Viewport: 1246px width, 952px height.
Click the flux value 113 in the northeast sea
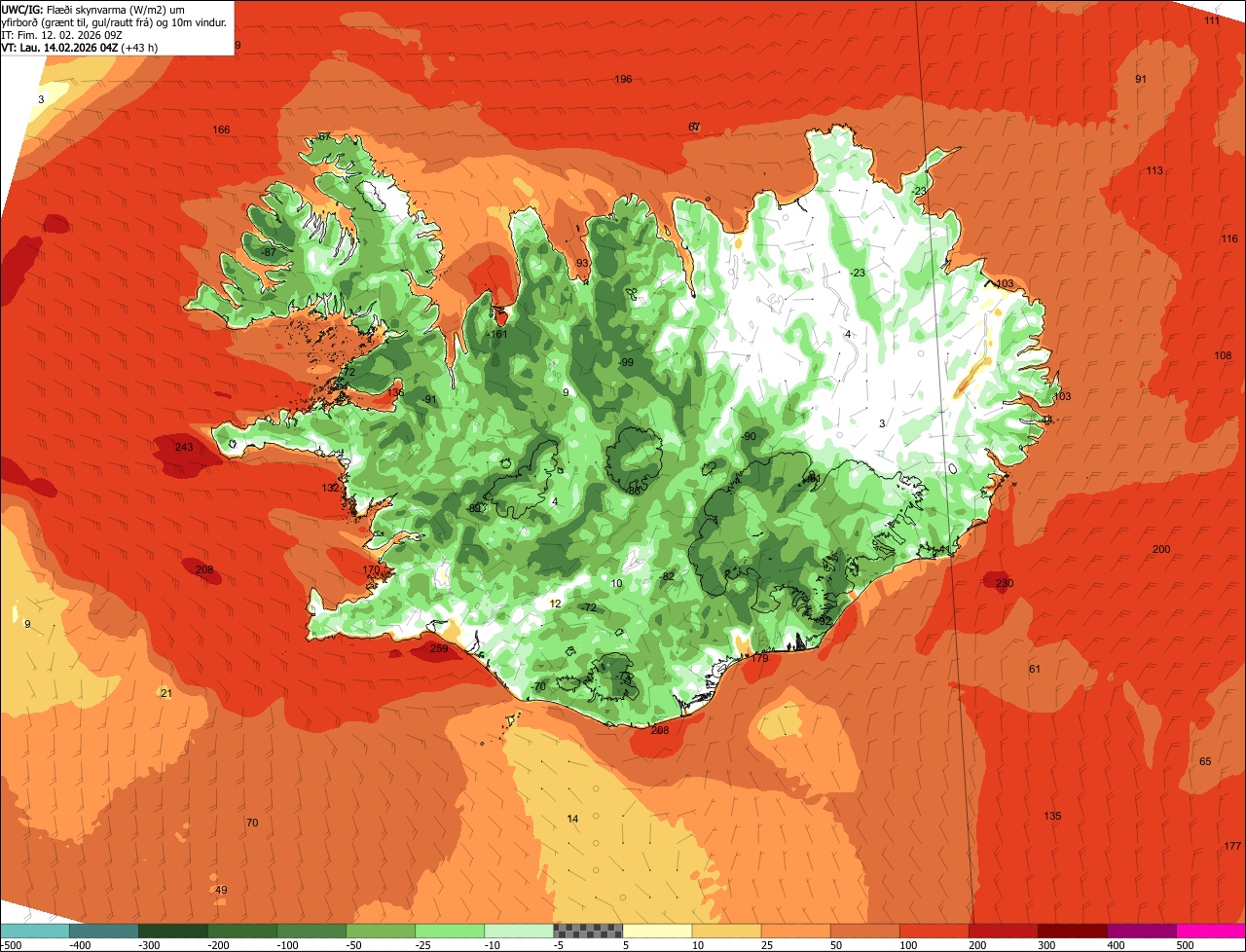coord(1154,170)
